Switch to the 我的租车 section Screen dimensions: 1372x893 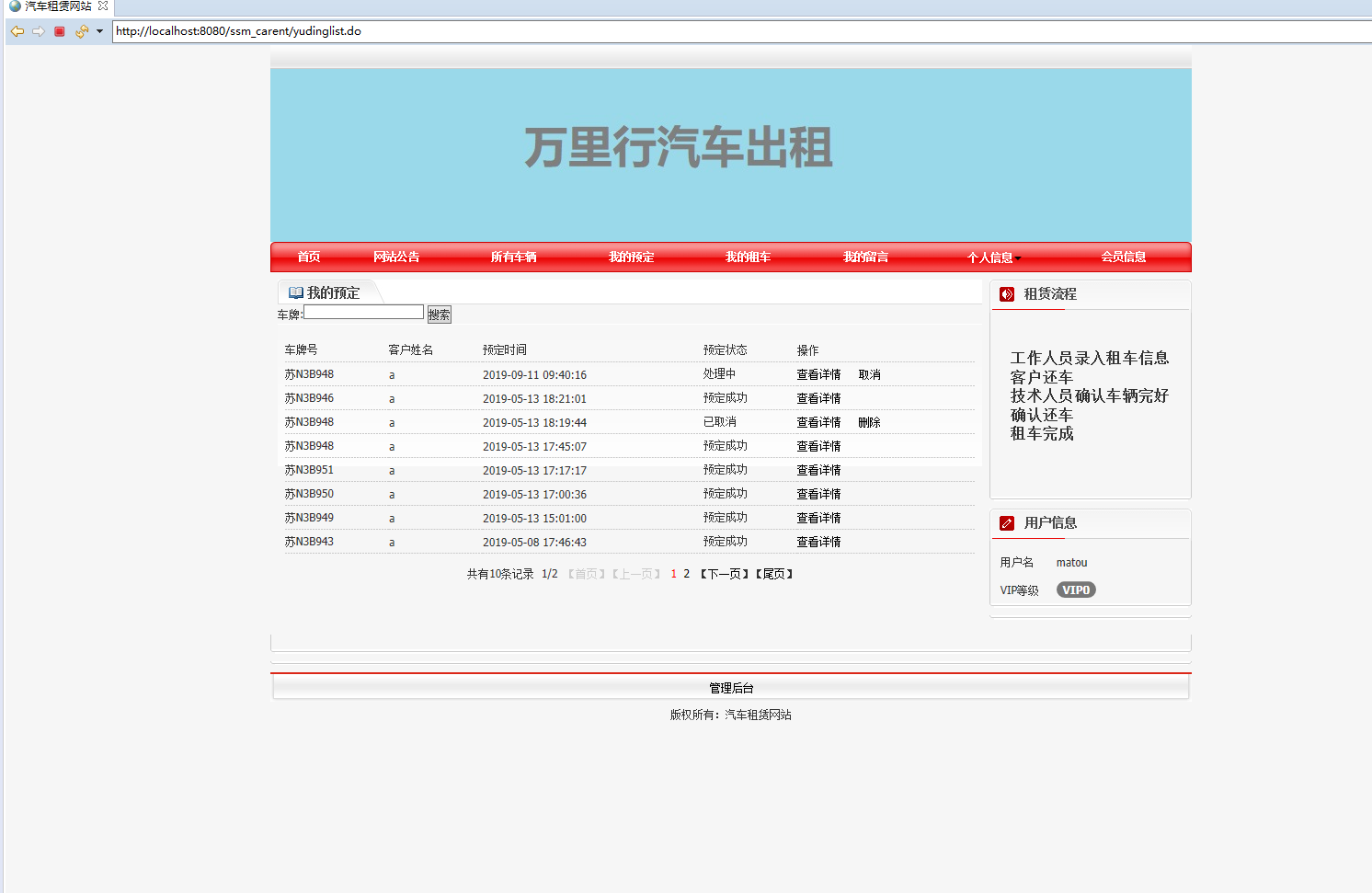point(748,258)
